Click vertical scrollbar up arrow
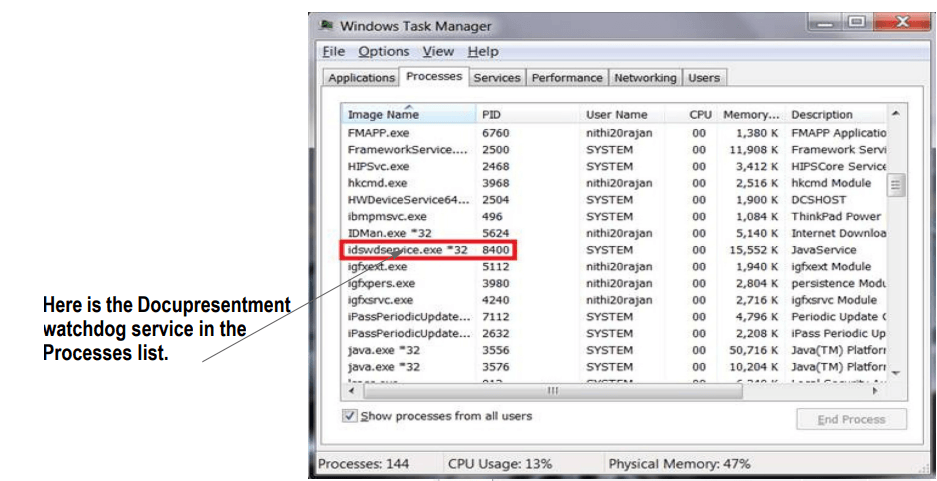The height and width of the screenshot is (481, 937). tap(895, 114)
